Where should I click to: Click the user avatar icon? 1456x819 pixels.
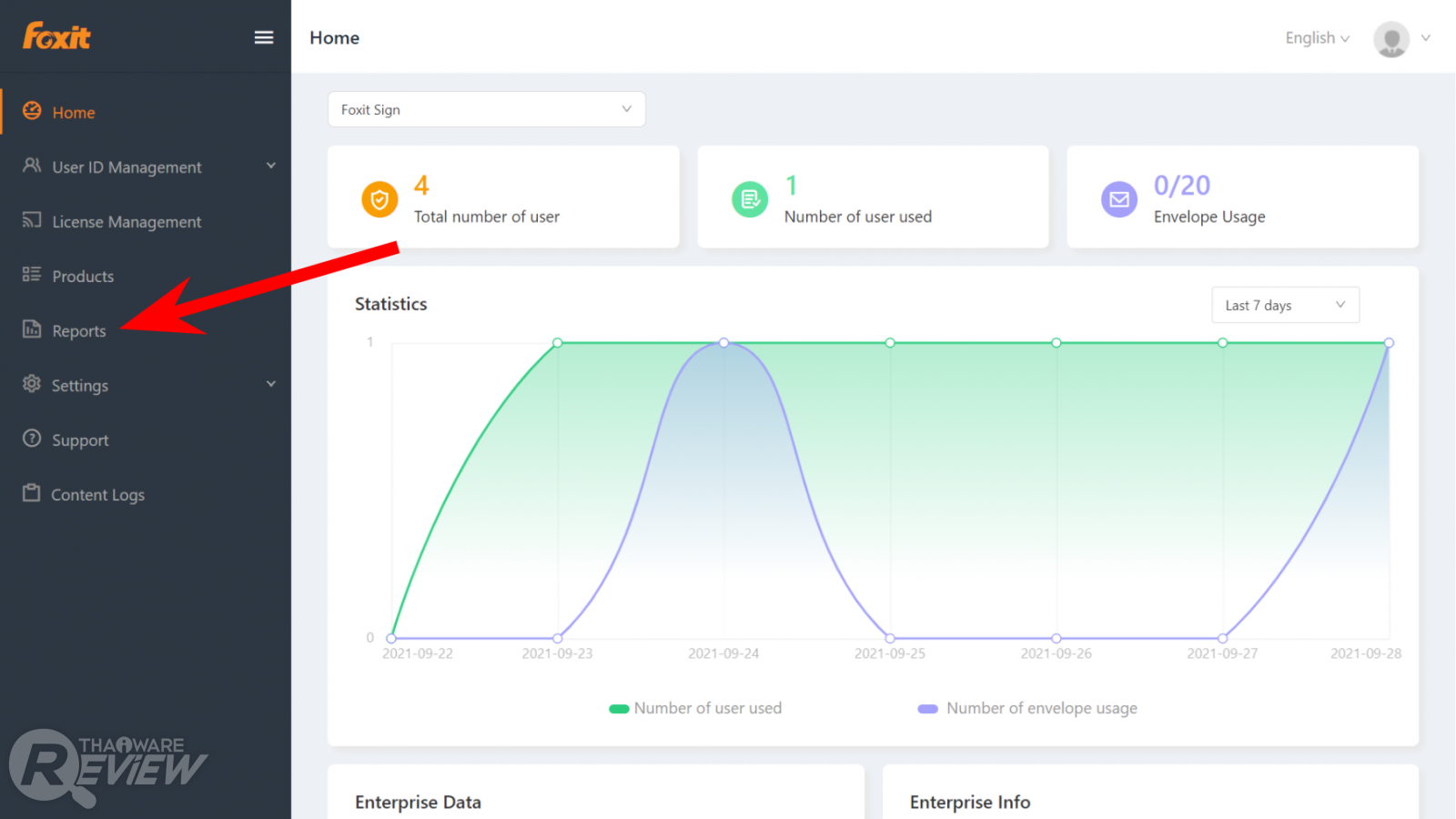(1390, 39)
